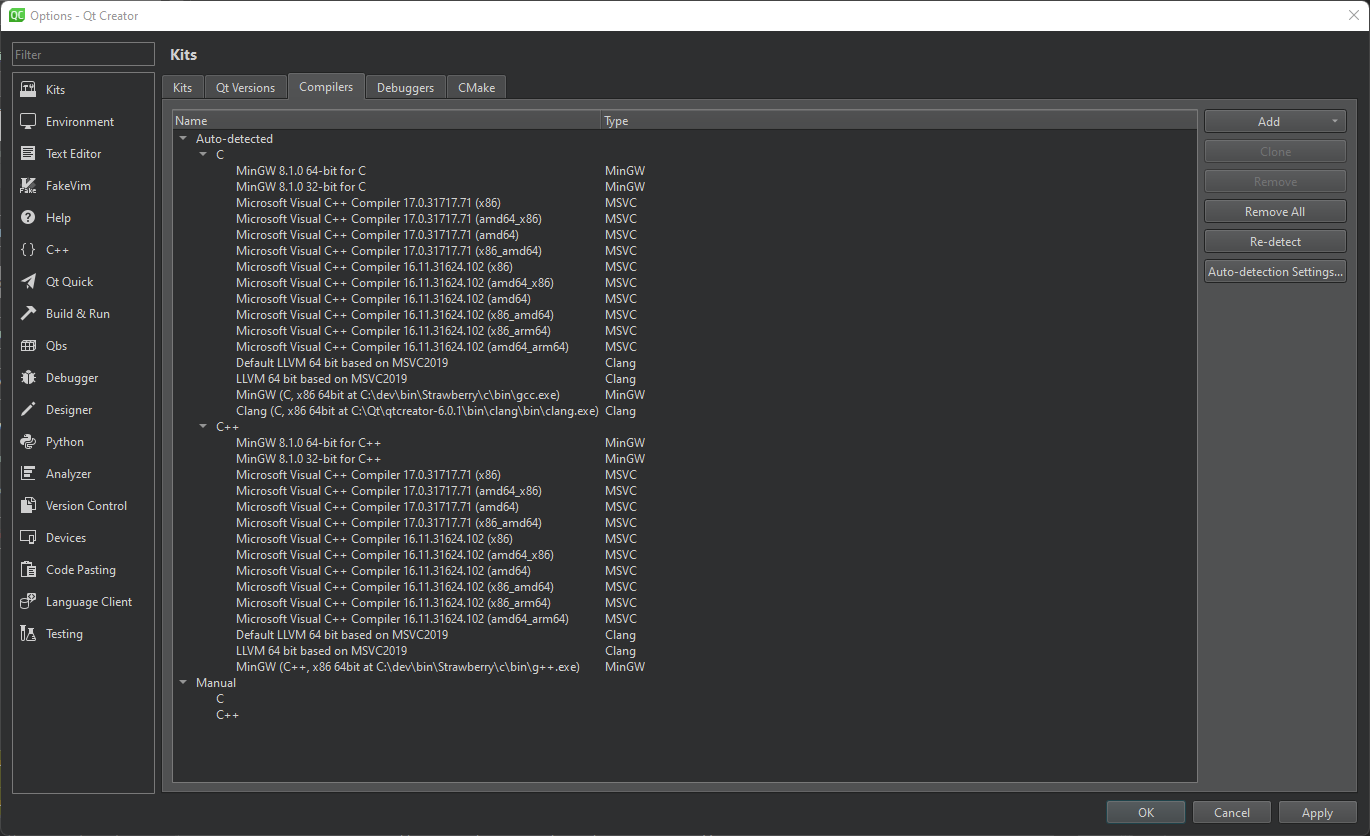
Task: Select MinGW 8.1.0 32-bit for C
Action: tap(301, 187)
